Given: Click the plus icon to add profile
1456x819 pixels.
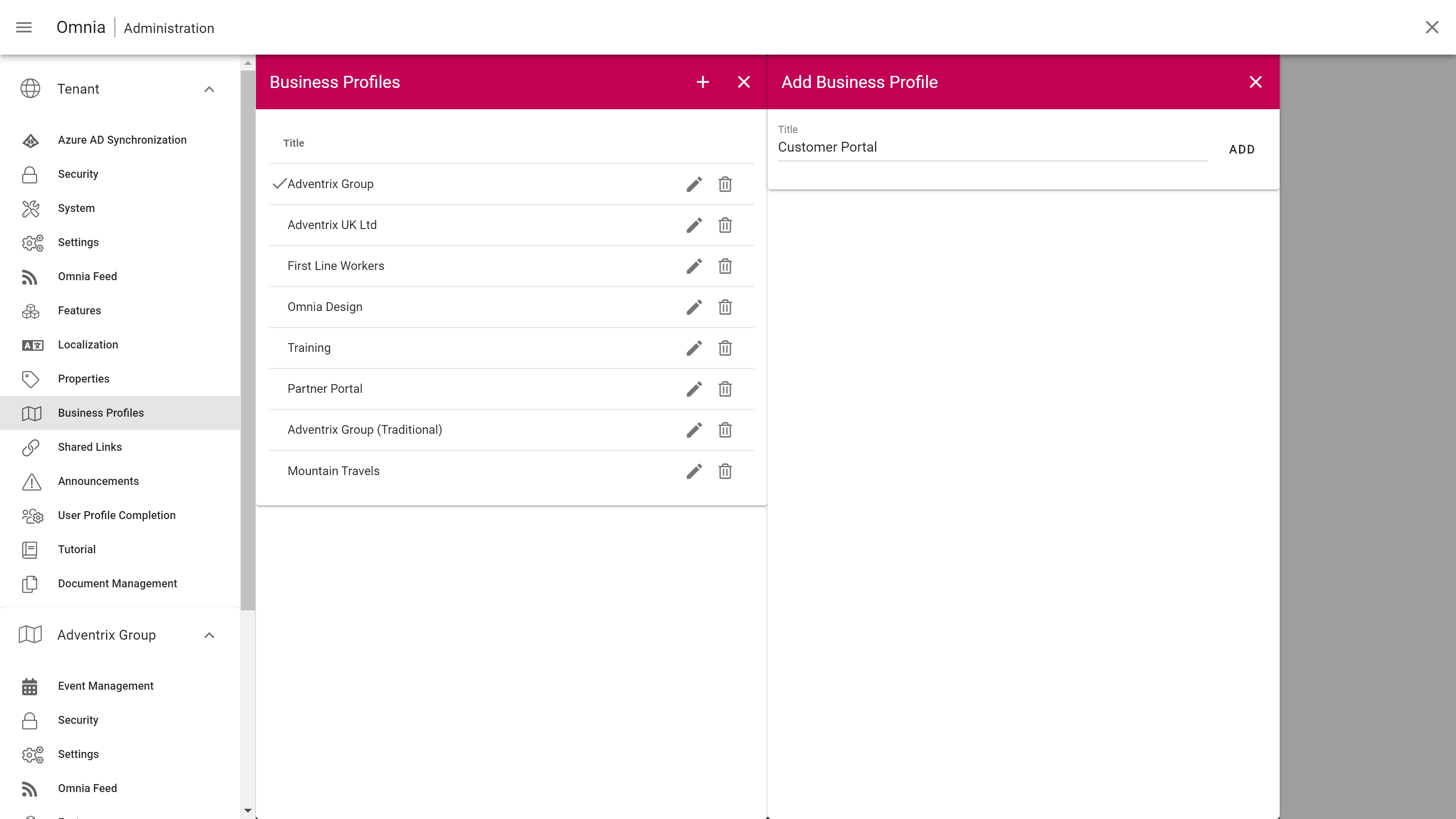Looking at the screenshot, I should tap(703, 82).
